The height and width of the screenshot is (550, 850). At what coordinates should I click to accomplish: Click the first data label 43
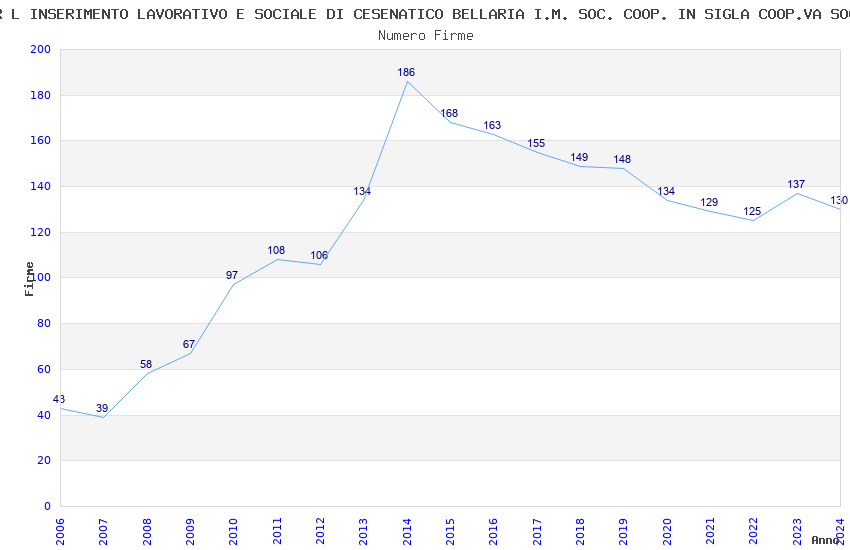(x=59, y=399)
